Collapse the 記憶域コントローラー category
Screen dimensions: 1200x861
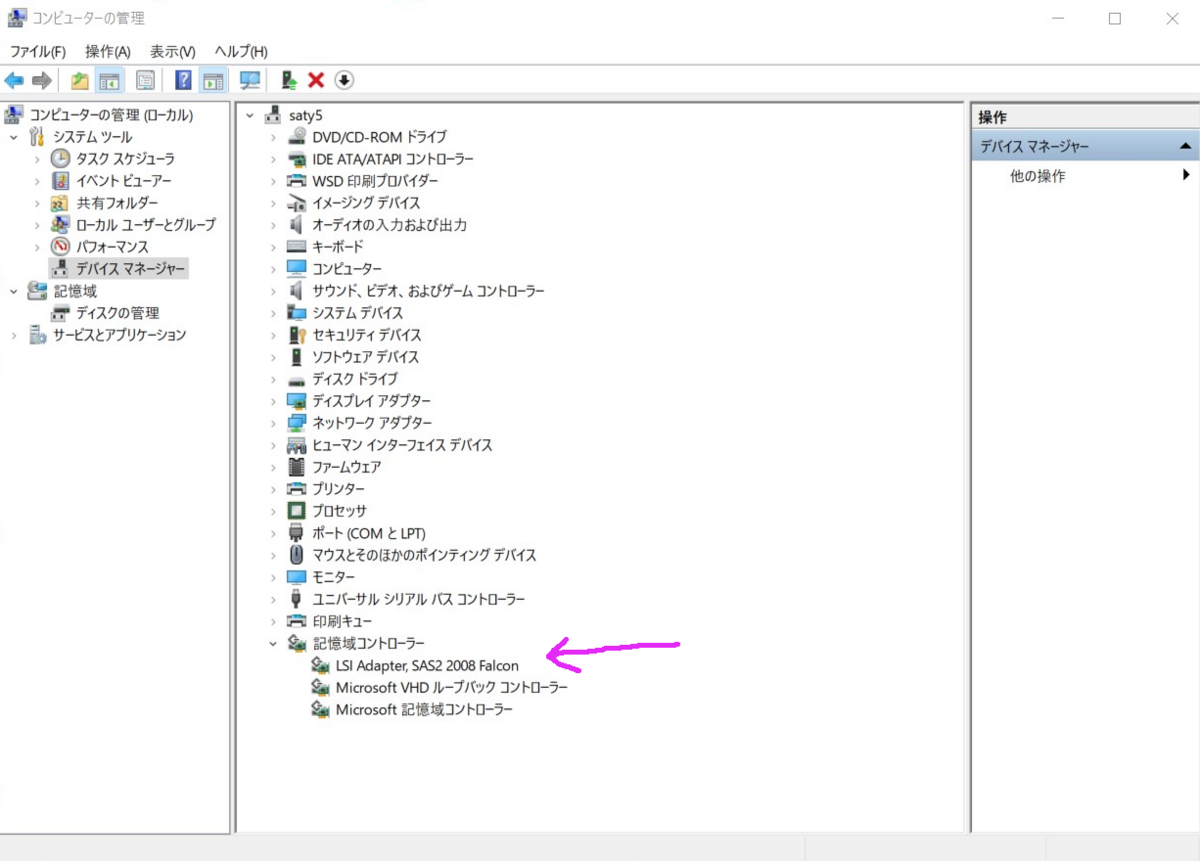click(x=273, y=643)
